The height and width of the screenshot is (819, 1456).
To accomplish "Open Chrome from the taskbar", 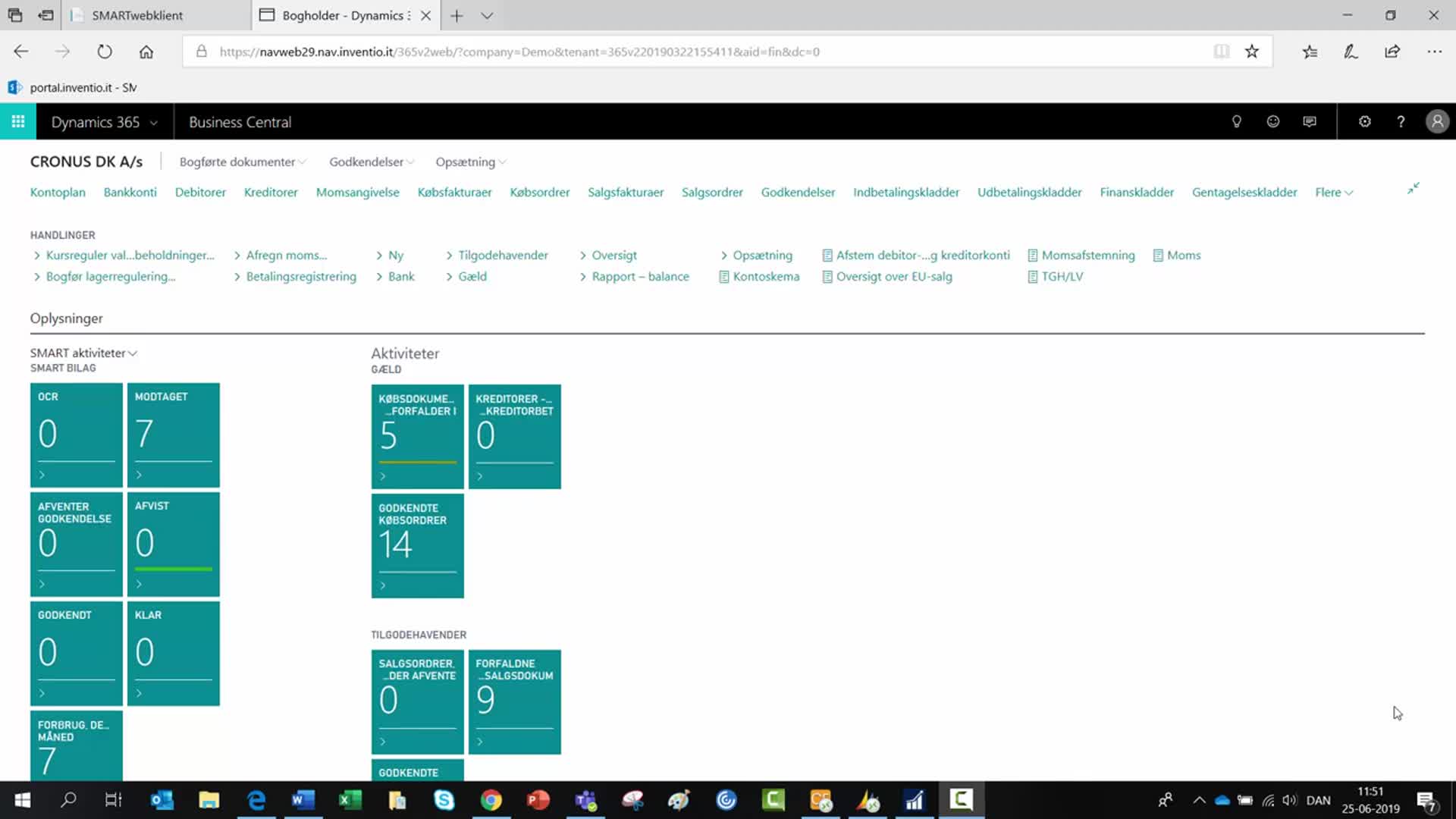I will pyautogui.click(x=491, y=800).
